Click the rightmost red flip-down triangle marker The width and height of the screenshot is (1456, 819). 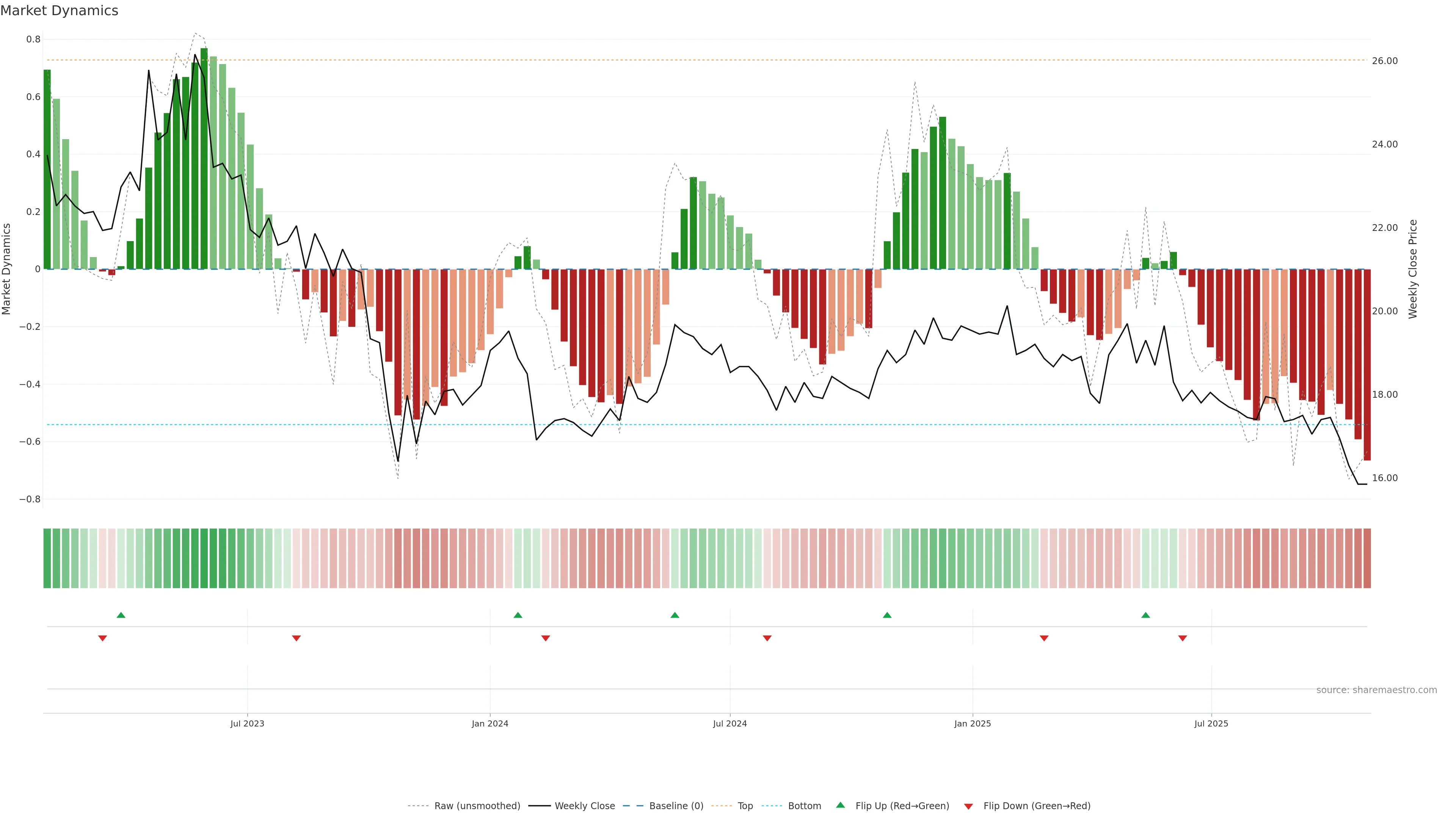pos(1183,638)
